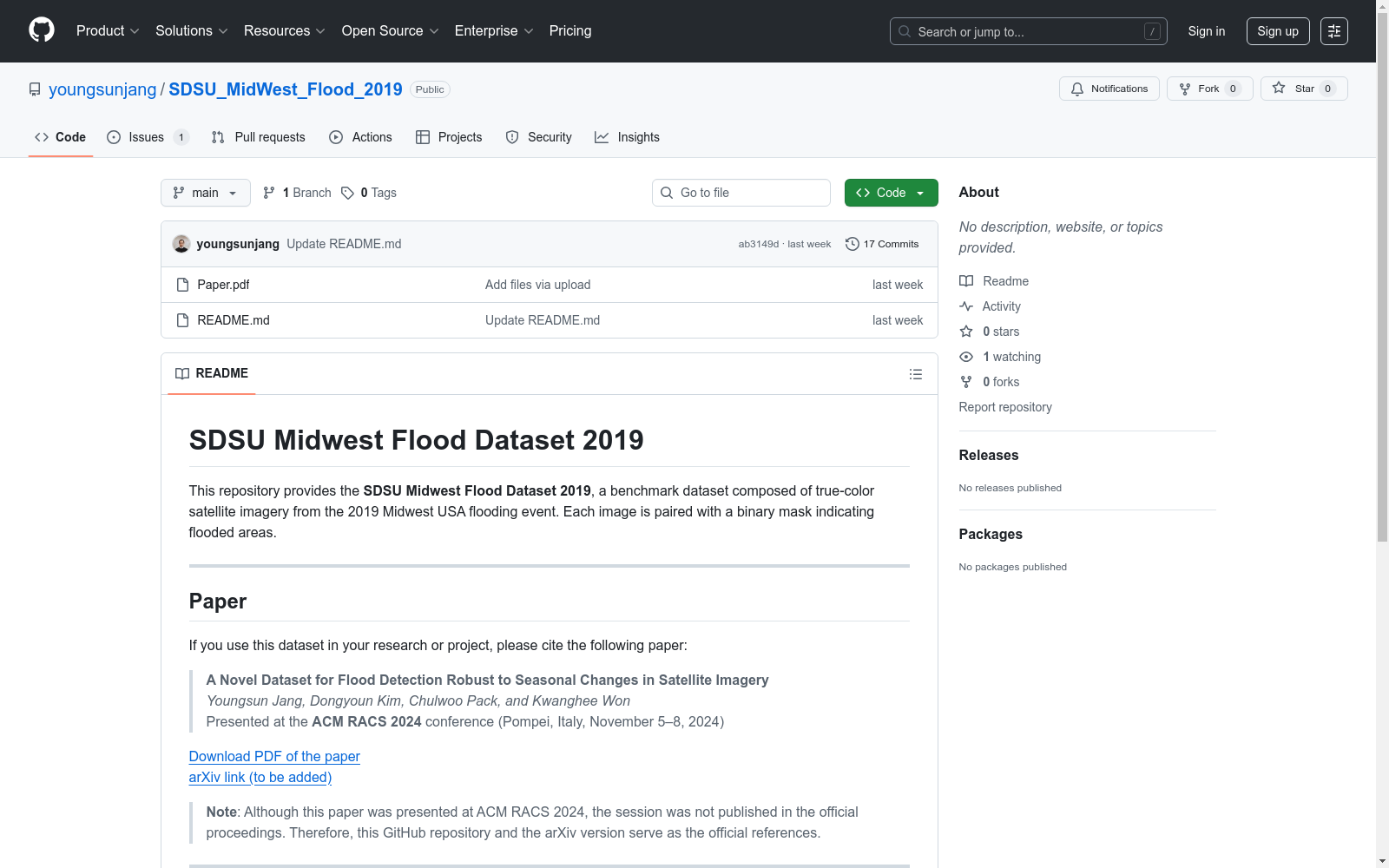View the 1 Branch list
Viewport: 1389px width, 868px height.
(x=297, y=193)
